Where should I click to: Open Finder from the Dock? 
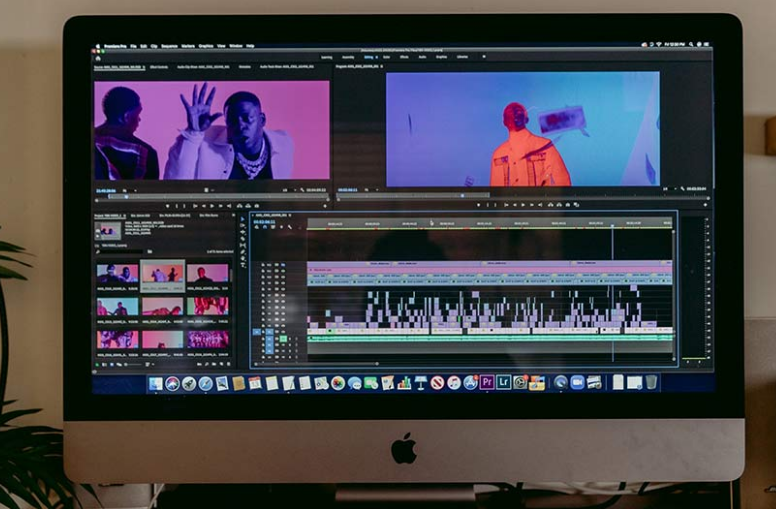[156, 383]
